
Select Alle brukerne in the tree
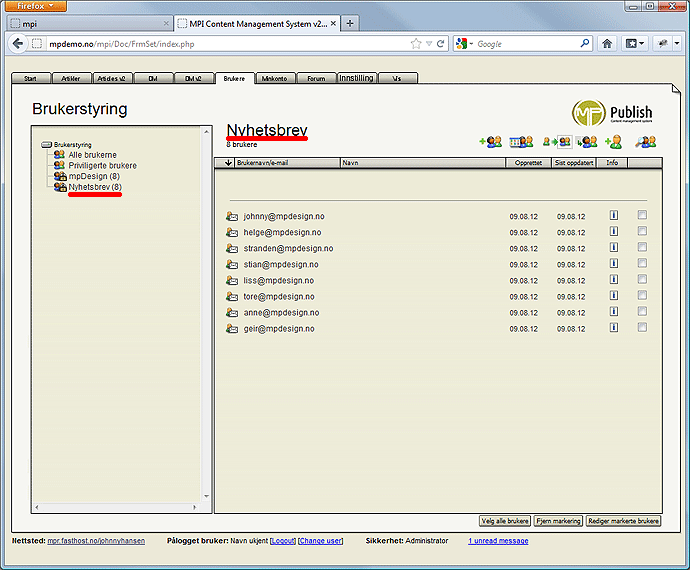(x=92, y=155)
